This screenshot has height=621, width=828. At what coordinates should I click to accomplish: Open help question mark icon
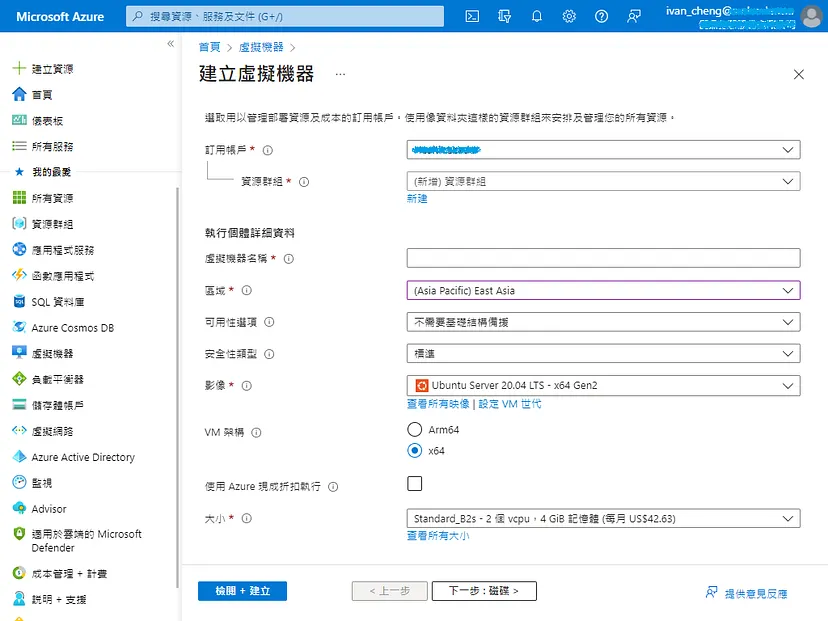601,16
